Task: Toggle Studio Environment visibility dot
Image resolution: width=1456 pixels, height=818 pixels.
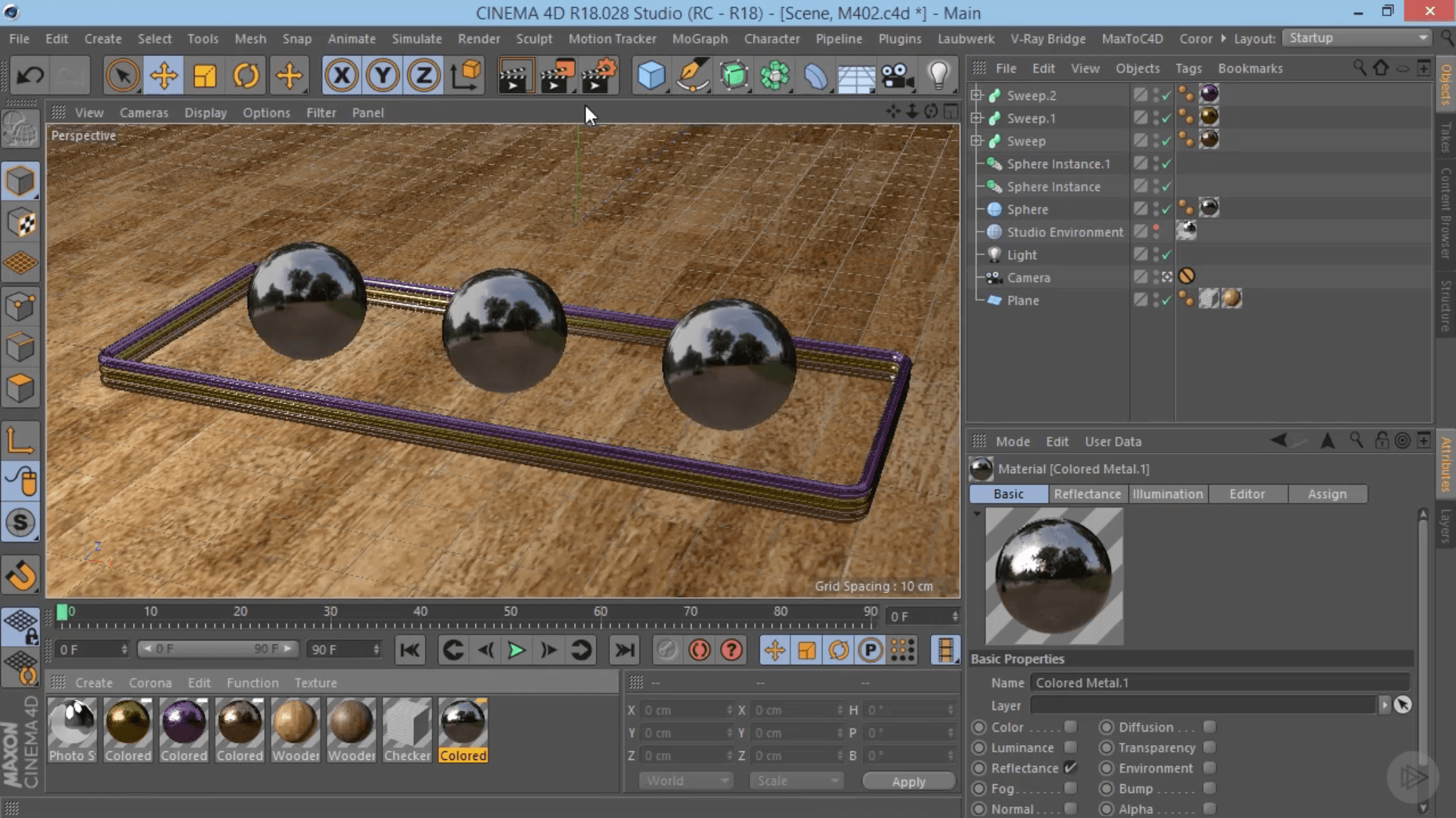Action: (1156, 228)
